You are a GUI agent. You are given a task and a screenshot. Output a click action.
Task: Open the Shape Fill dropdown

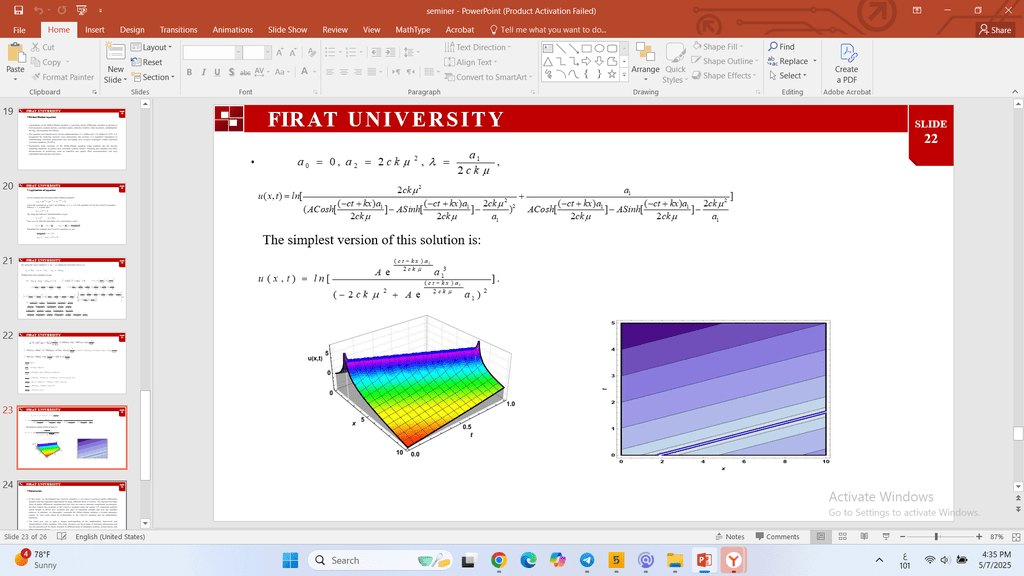coord(718,46)
